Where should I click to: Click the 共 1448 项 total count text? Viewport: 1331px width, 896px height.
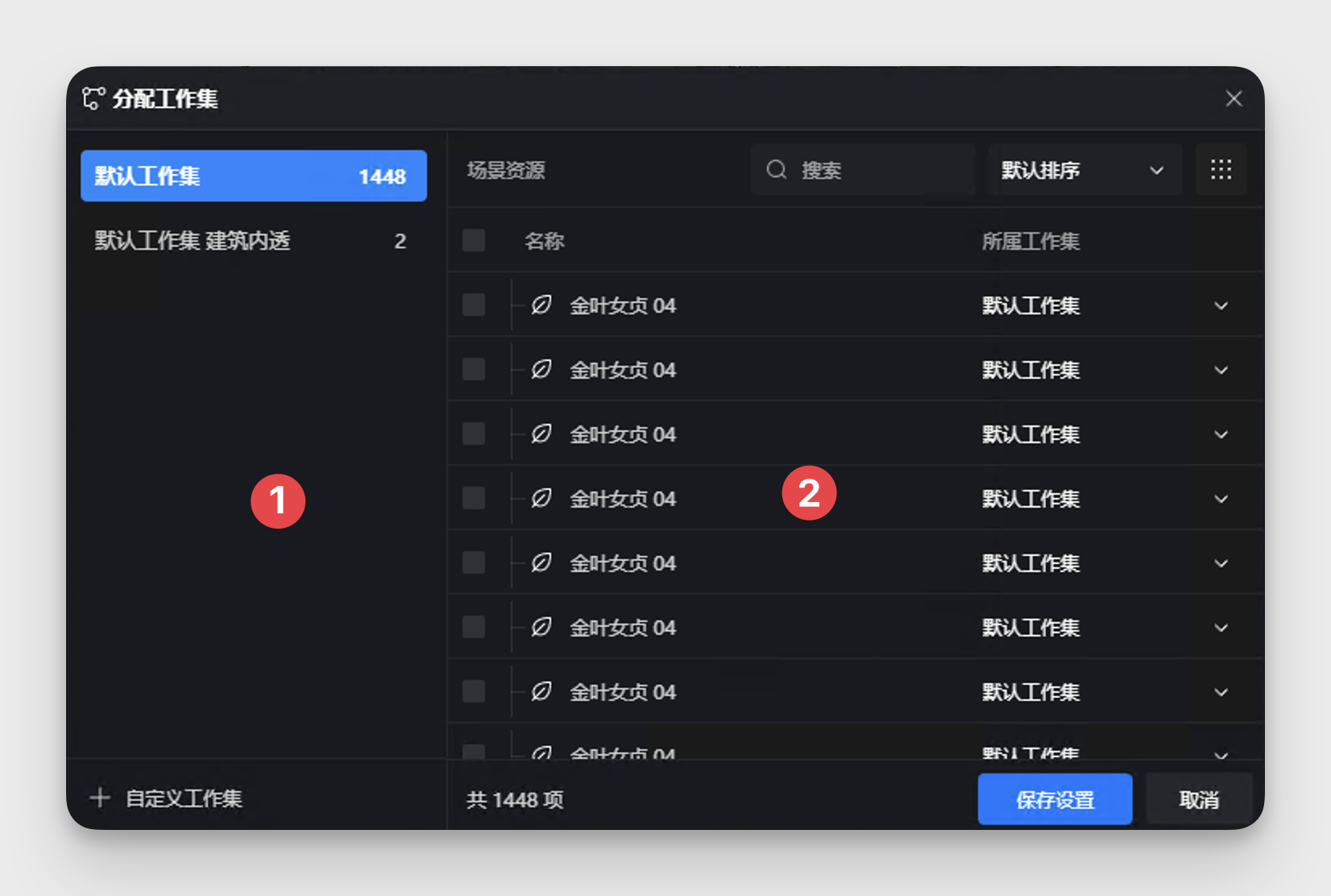coord(515,799)
